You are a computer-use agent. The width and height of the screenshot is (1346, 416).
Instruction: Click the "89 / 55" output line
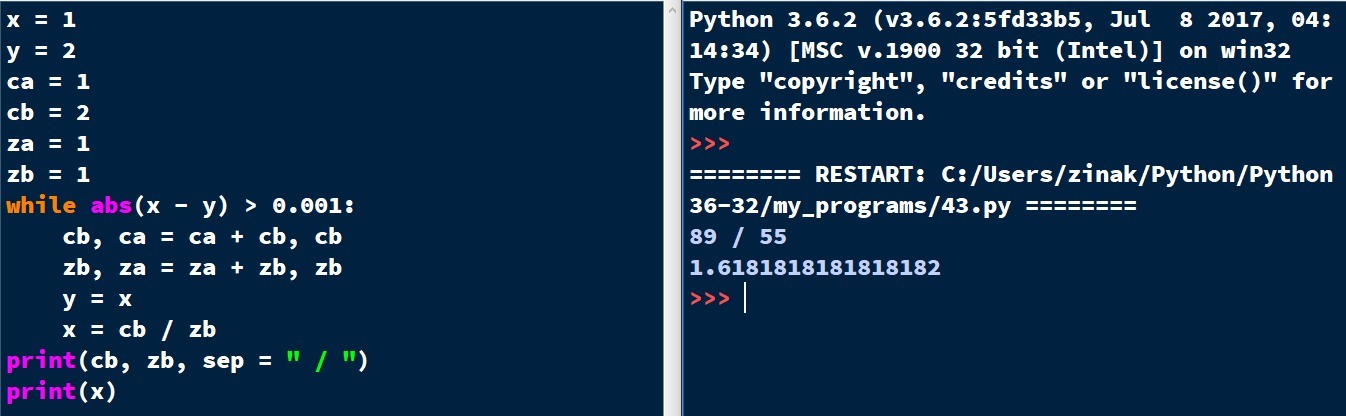738,237
